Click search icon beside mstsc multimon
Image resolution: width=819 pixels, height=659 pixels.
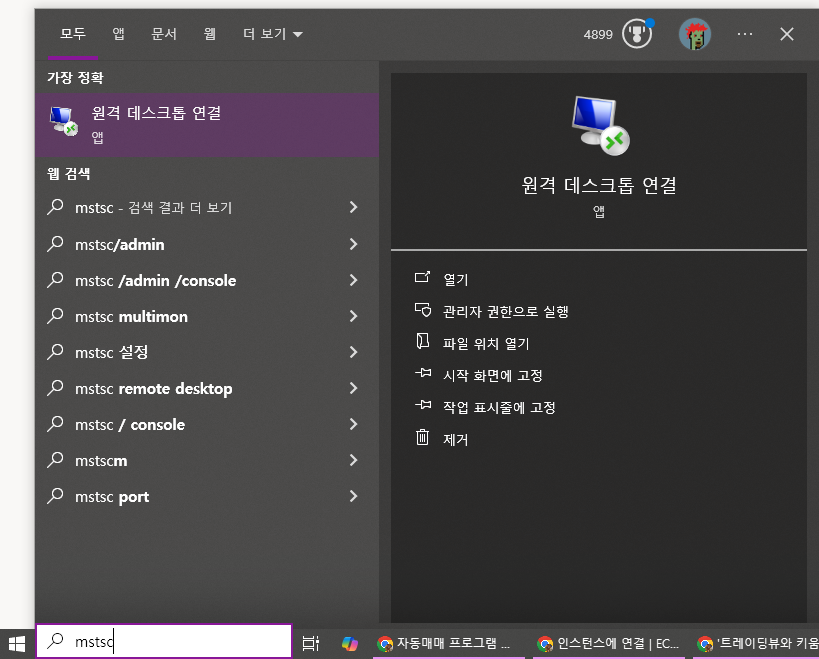click(55, 316)
